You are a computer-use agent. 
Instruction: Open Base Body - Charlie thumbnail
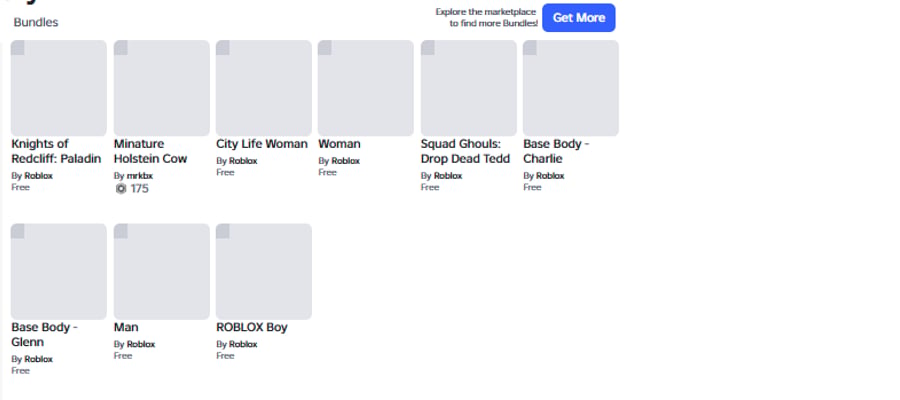[571, 88]
